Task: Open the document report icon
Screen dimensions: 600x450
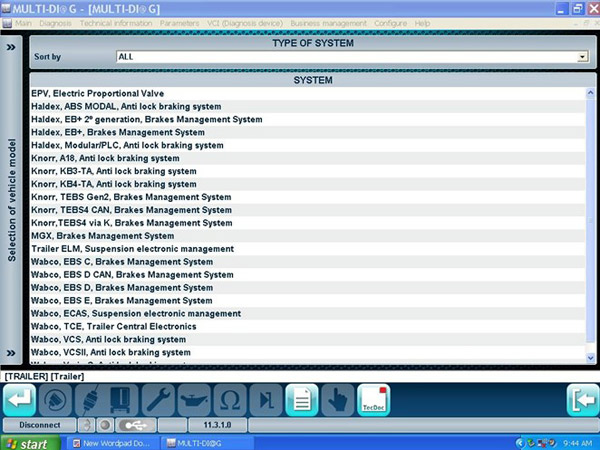Action: coord(301,400)
